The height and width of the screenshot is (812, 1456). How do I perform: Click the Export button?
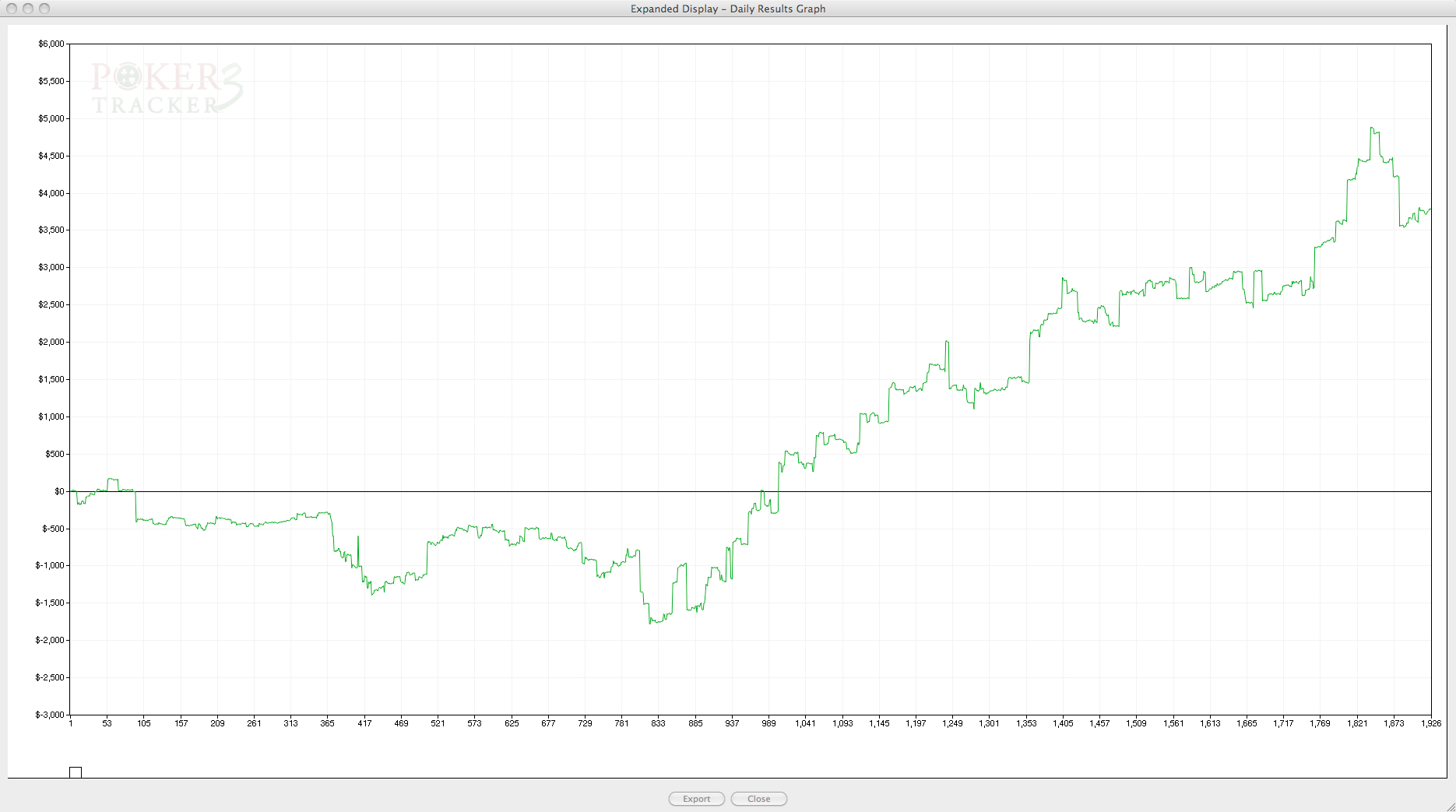(x=696, y=799)
